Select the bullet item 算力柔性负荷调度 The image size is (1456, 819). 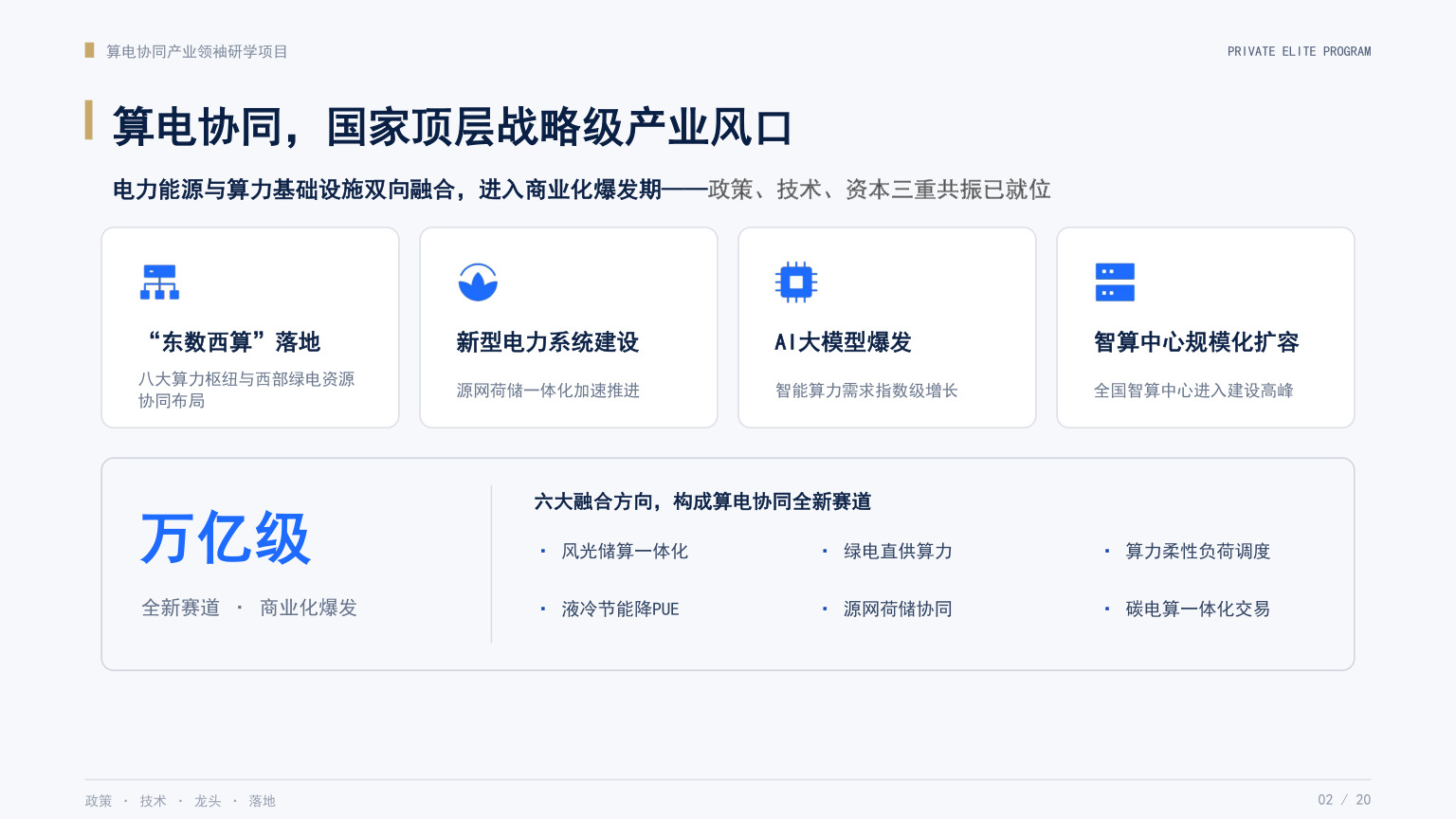pyautogui.click(x=1197, y=551)
